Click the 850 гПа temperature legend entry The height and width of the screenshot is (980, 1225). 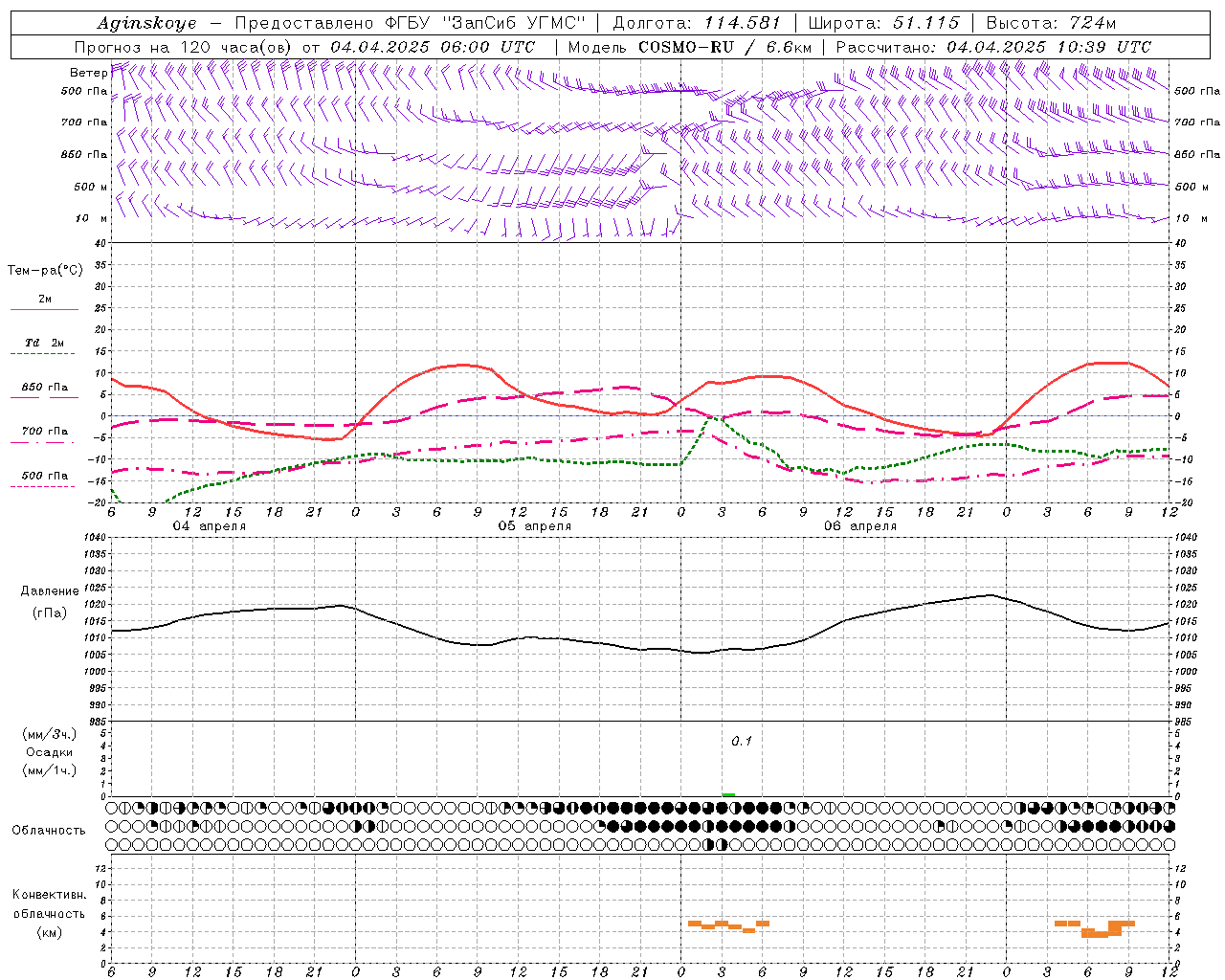[44, 387]
